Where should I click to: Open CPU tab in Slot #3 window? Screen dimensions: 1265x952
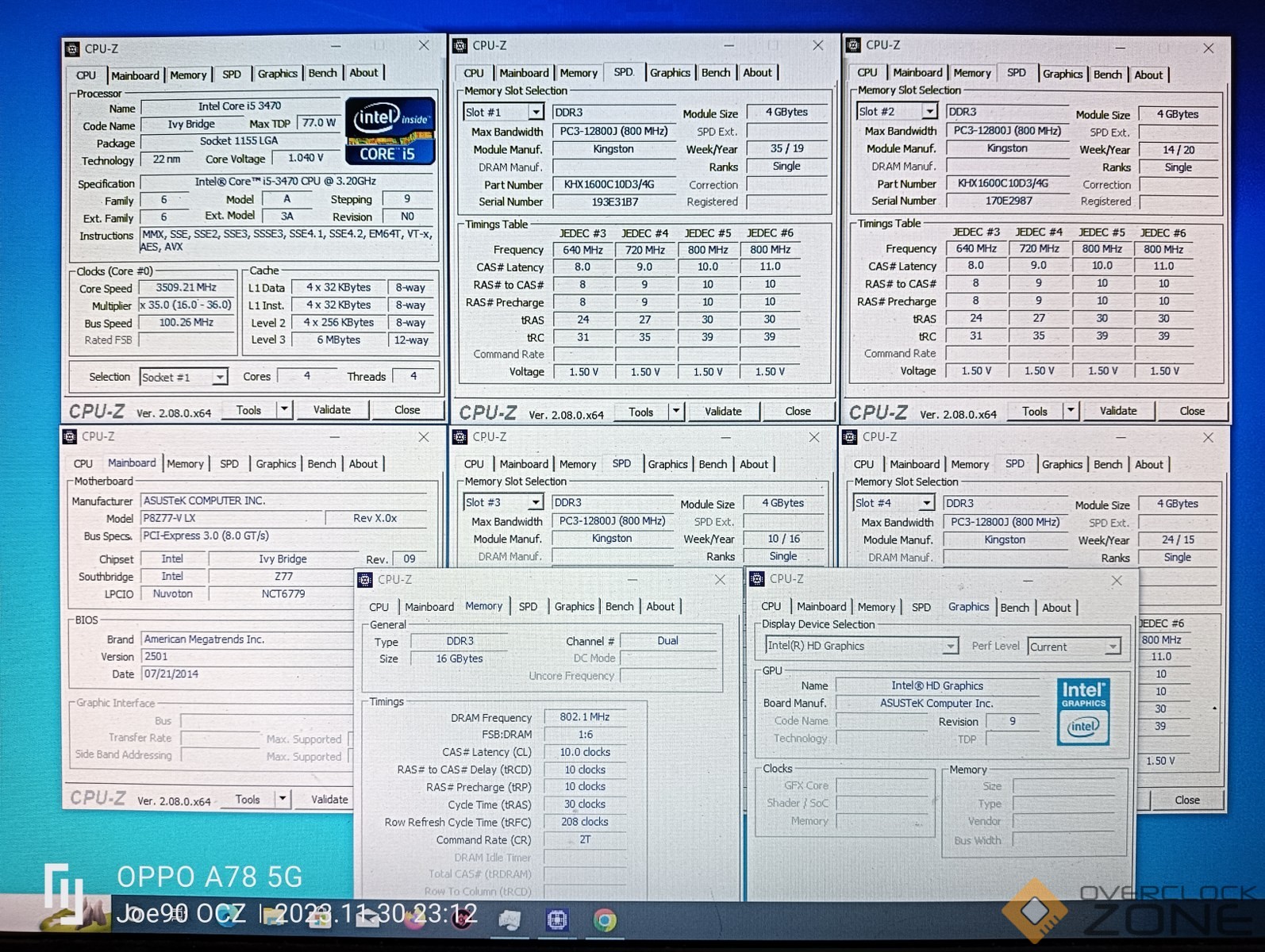point(474,463)
